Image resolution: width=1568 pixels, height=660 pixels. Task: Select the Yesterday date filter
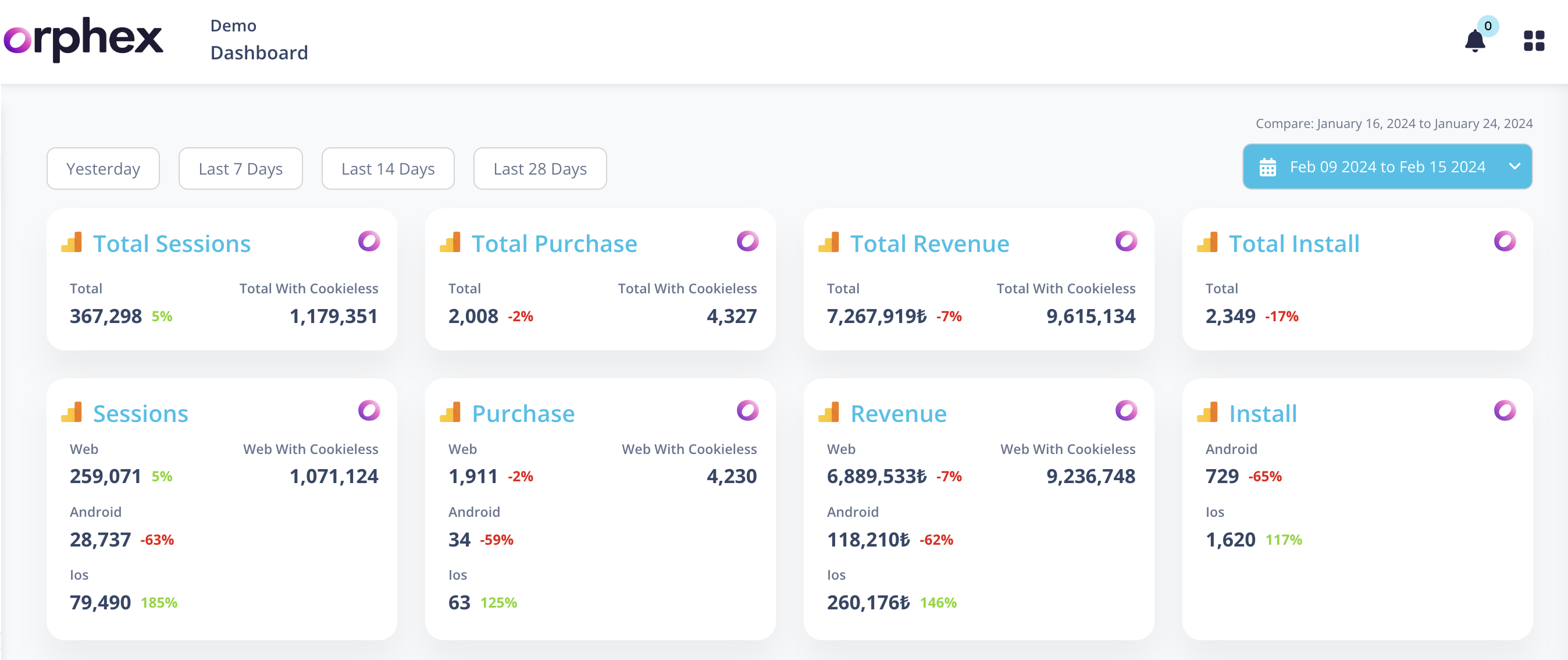click(x=103, y=169)
